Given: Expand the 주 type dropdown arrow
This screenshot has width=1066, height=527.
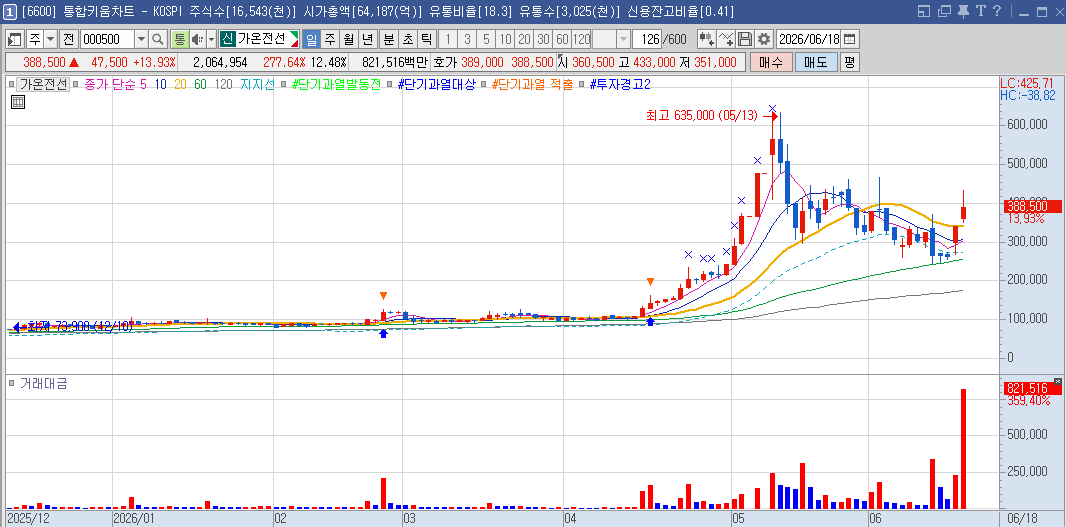Looking at the screenshot, I should click(51, 39).
